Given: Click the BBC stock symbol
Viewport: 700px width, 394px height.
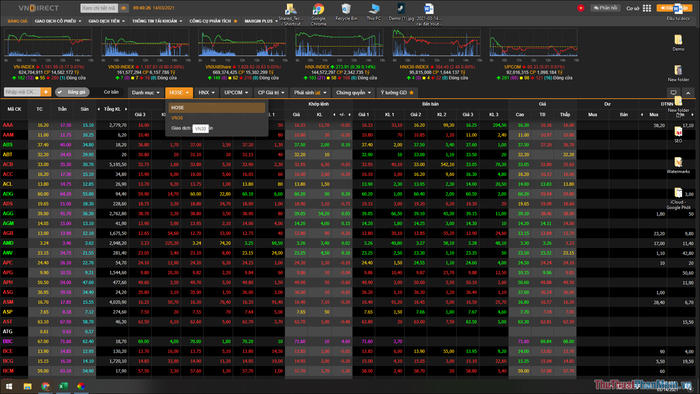Looking at the screenshot, I should click(8, 341).
